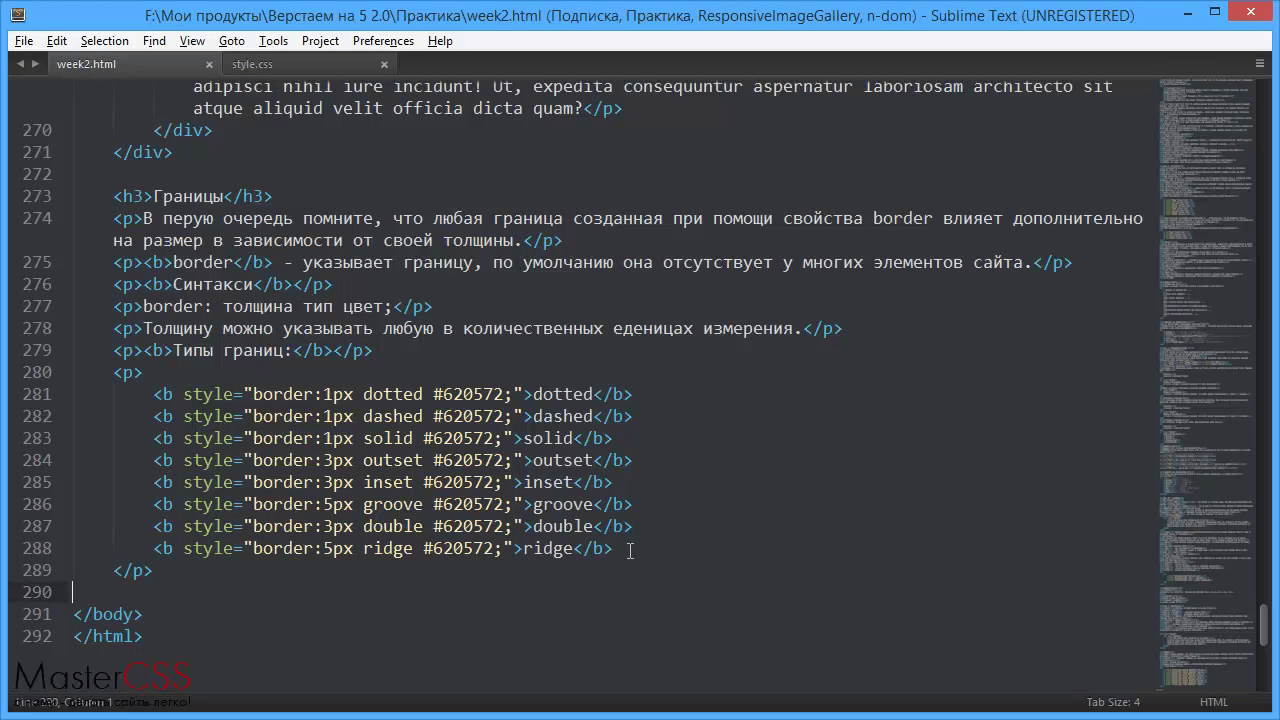This screenshot has width=1280, height=720.
Task: Click line number 280 in gutter
Action: click(x=36, y=372)
